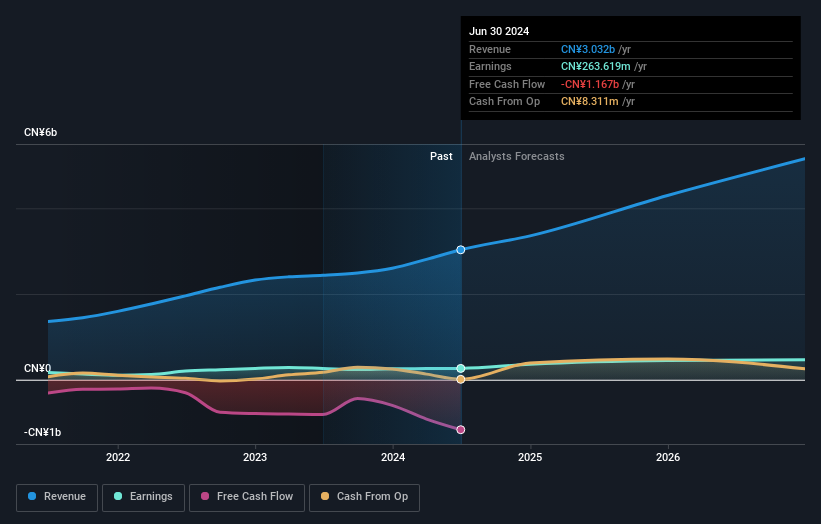Click the 2022 x-axis label
821x524 pixels.
pos(118,457)
